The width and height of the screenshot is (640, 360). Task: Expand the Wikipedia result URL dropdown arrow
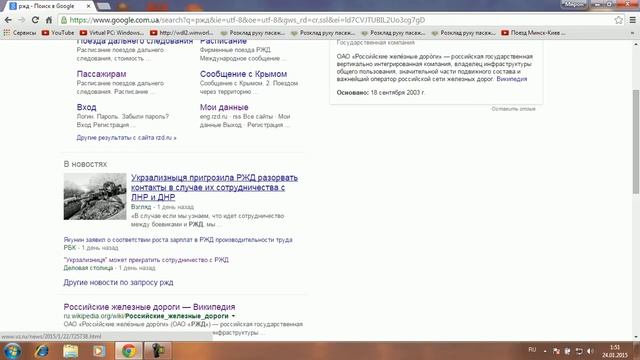tap(233, 316)
